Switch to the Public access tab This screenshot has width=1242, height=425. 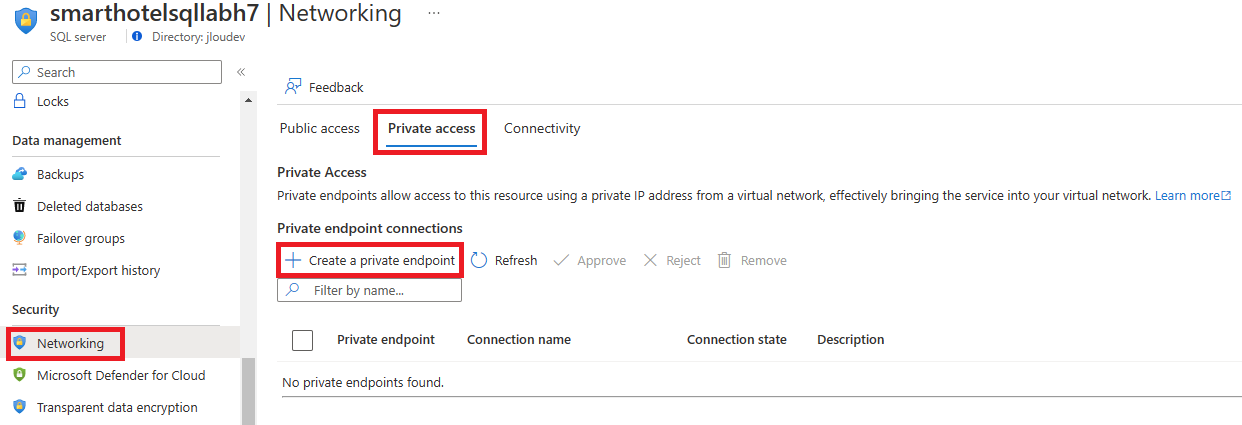319,128
